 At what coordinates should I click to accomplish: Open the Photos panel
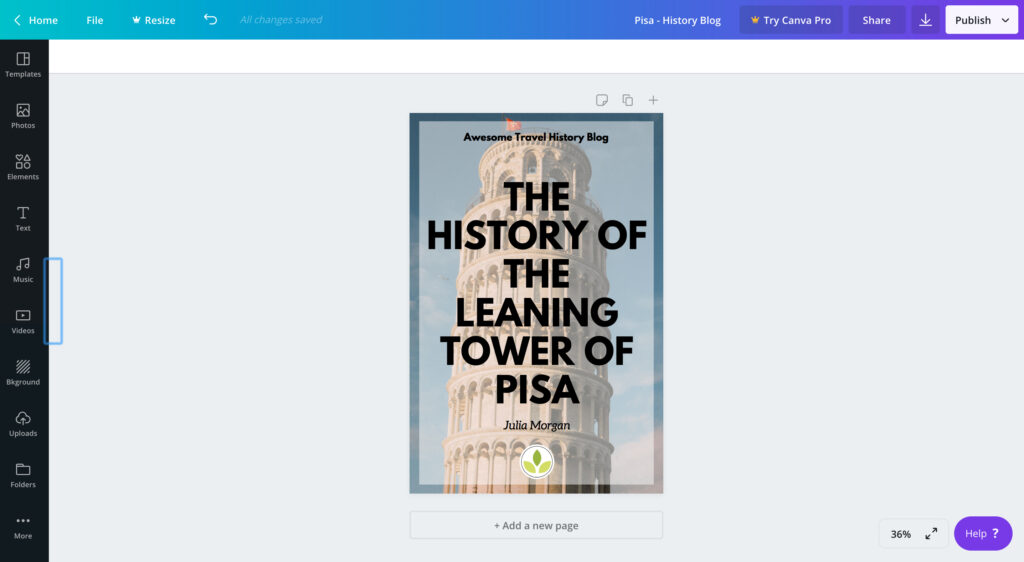point(23,116)
